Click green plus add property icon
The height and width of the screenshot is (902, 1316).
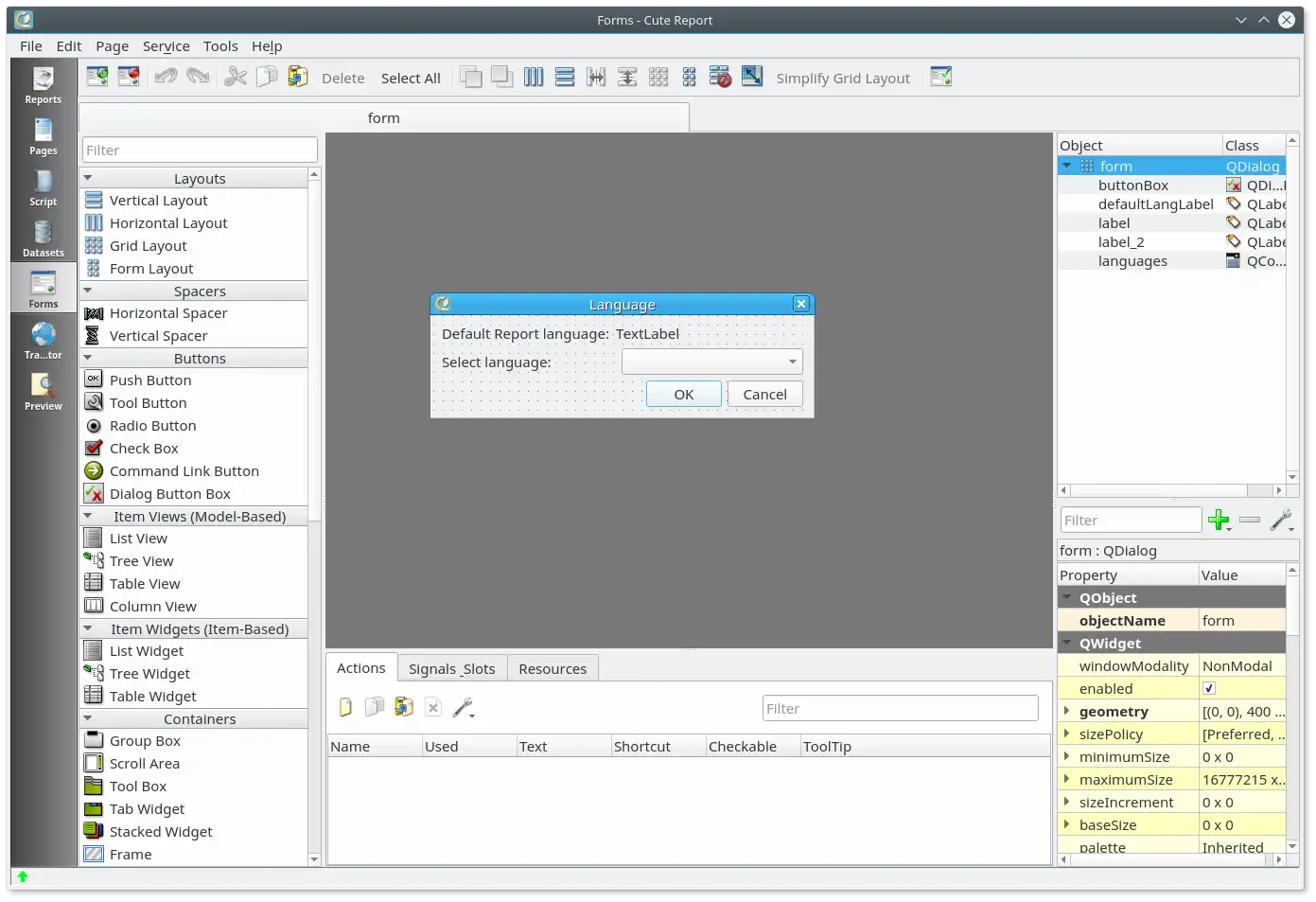pos(1219,520)
